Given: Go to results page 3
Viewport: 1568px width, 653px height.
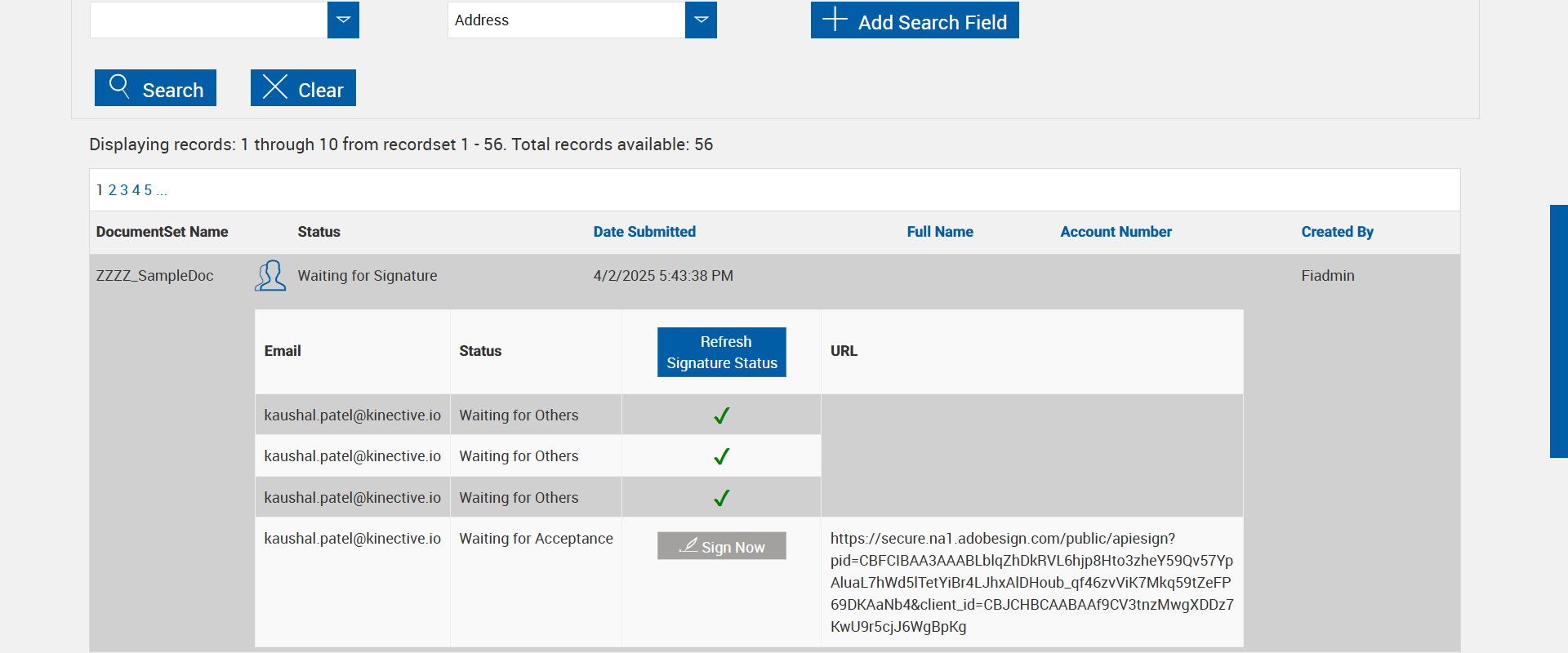Looking at the screenshot, I should [124, 190].
